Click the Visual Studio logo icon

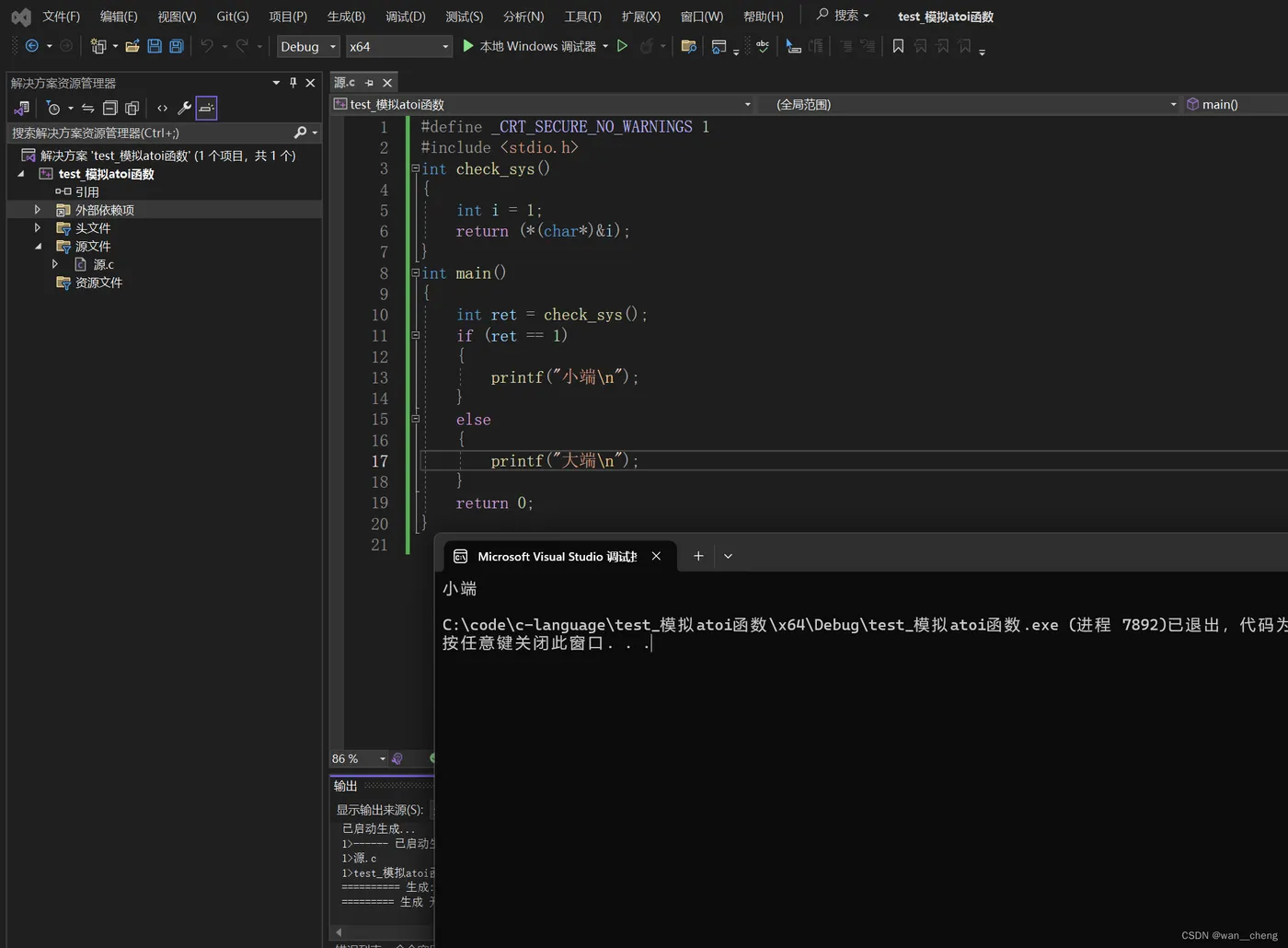[x=20, y=17]
